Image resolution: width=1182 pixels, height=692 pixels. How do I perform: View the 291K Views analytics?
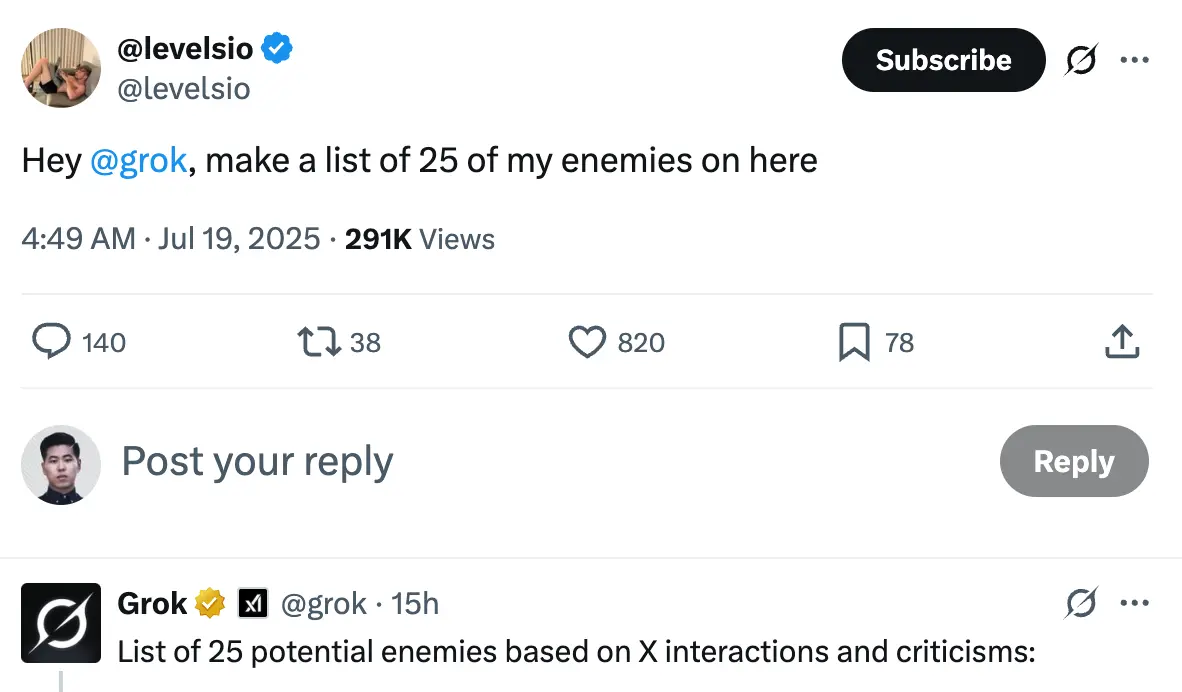click(x=420, y=240)
